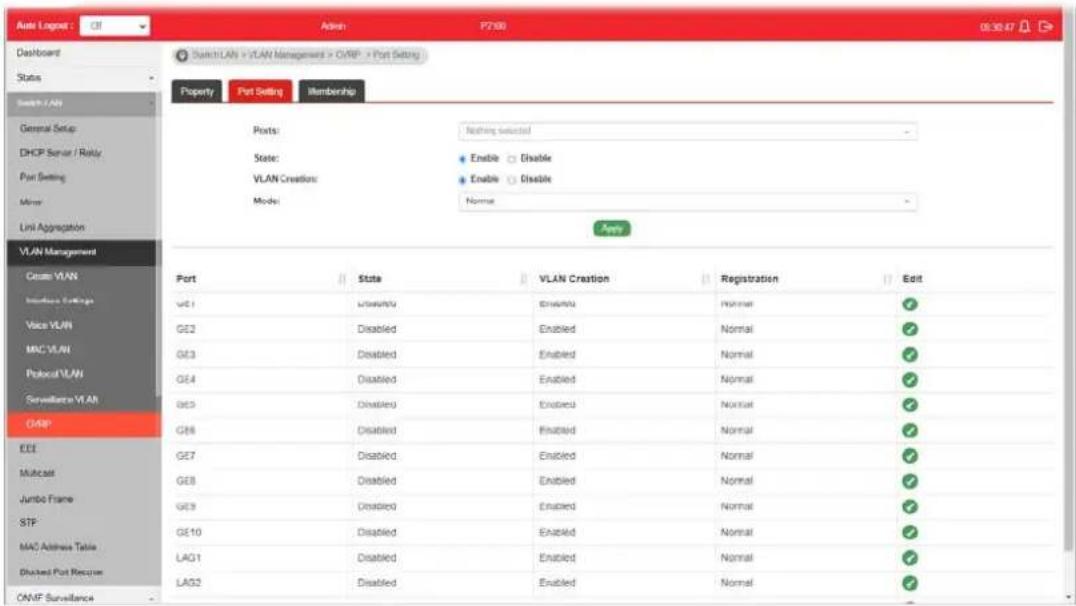Click the logout icon in header

1045,26
